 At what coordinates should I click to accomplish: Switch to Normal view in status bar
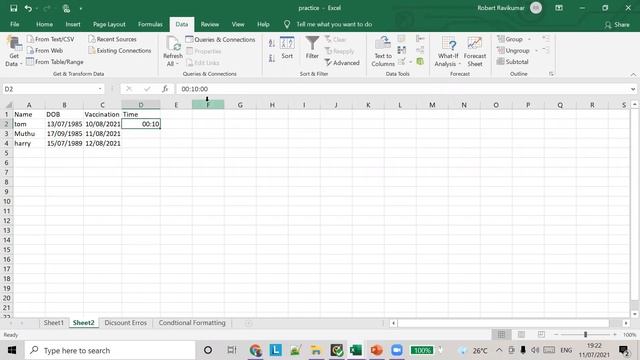501,335
